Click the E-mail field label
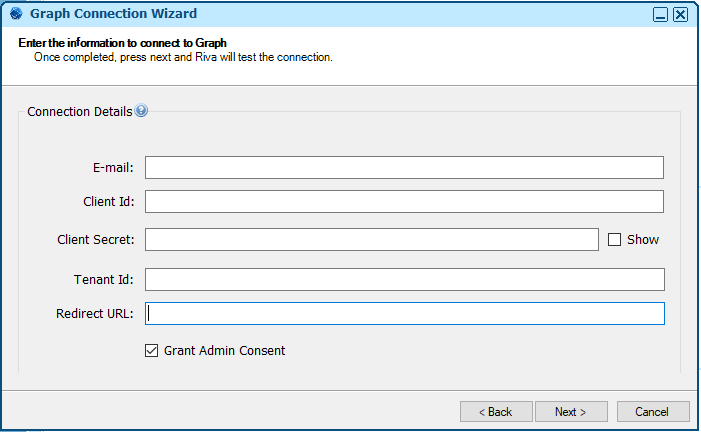The height and width of the screenshot is (432, 701). (111, 167)
